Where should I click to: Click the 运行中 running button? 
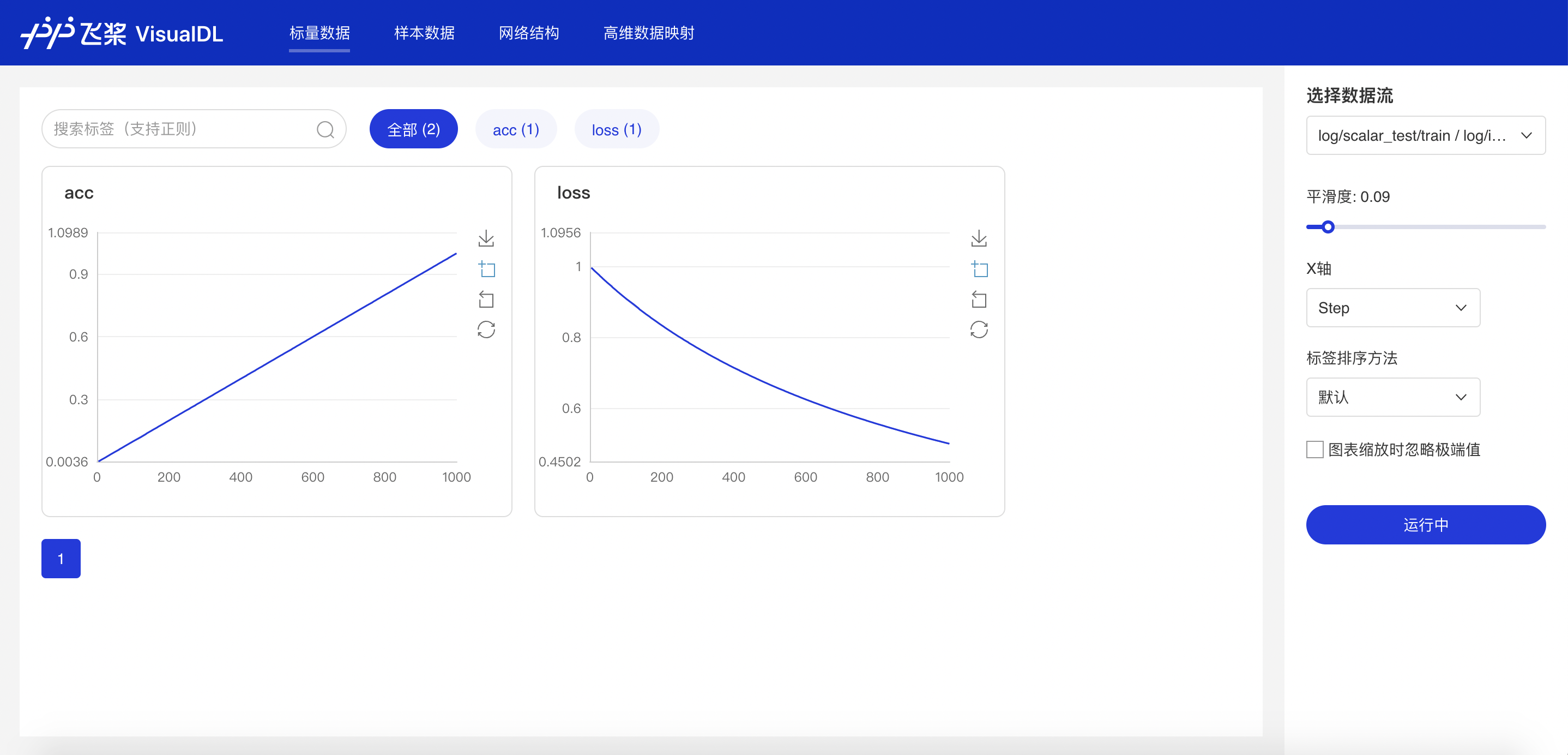(1426, 524)
